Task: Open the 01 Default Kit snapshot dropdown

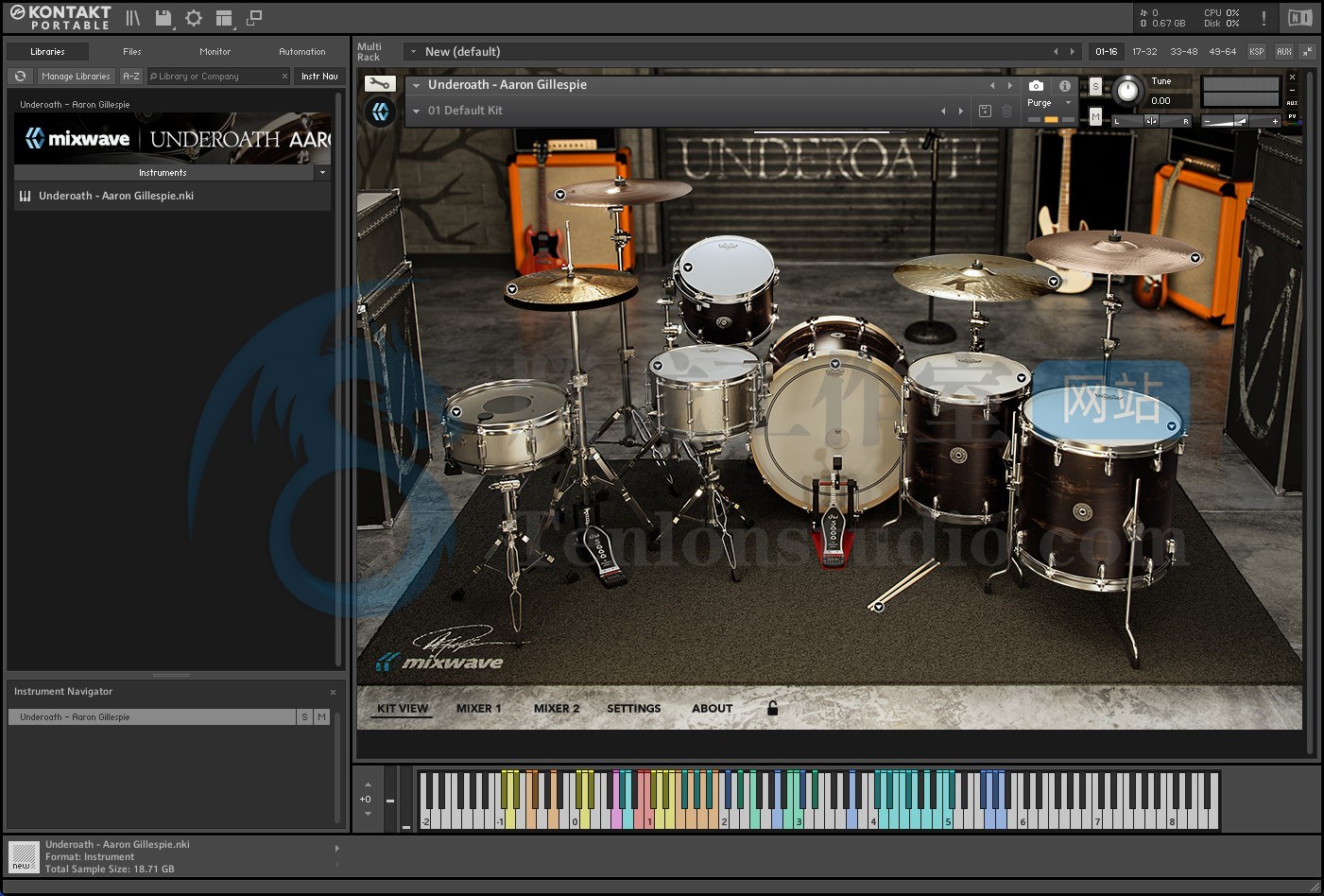Action: (416, 111)
